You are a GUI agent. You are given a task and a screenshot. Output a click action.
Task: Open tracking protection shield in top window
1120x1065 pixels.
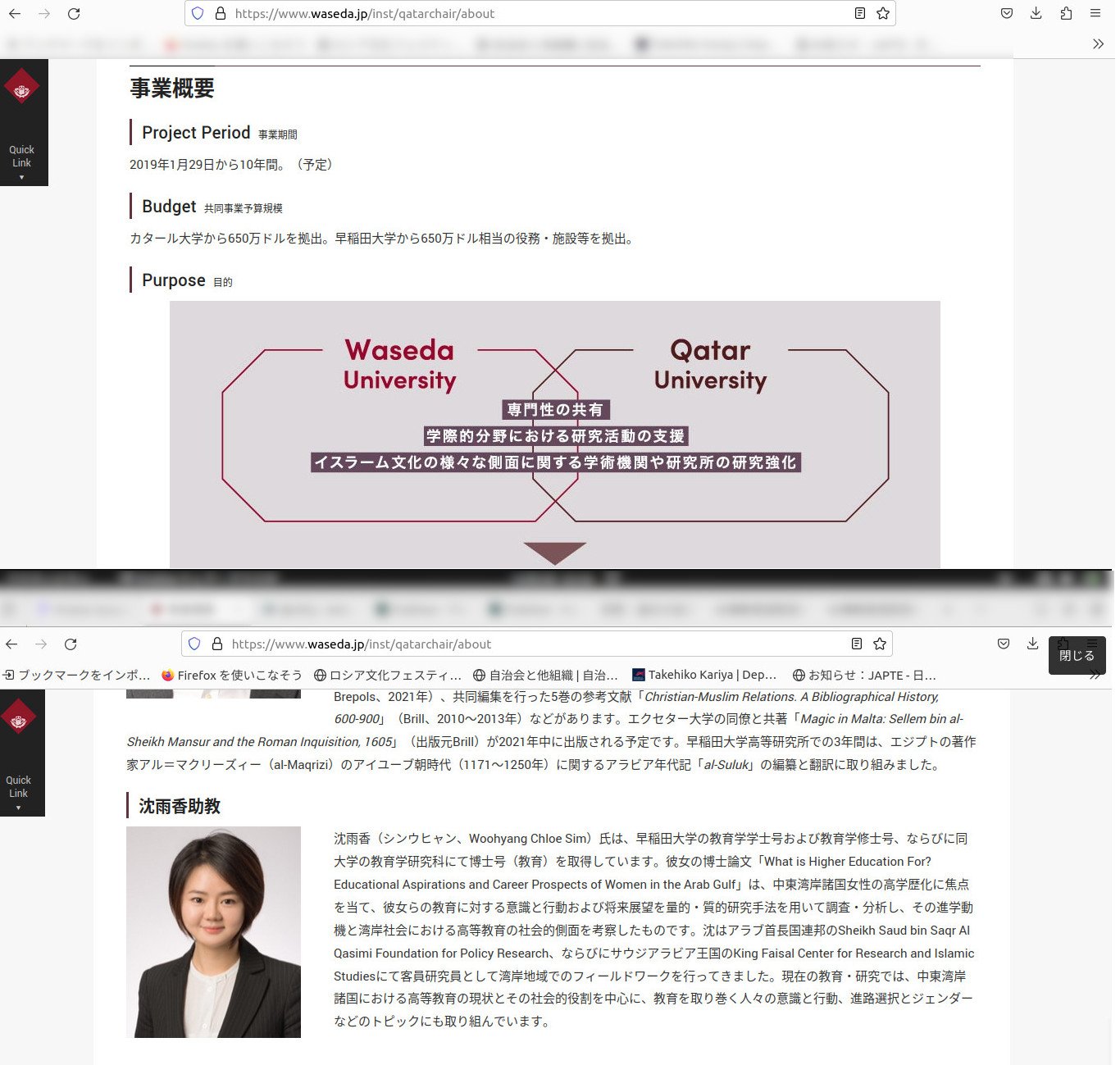point(198,13)
